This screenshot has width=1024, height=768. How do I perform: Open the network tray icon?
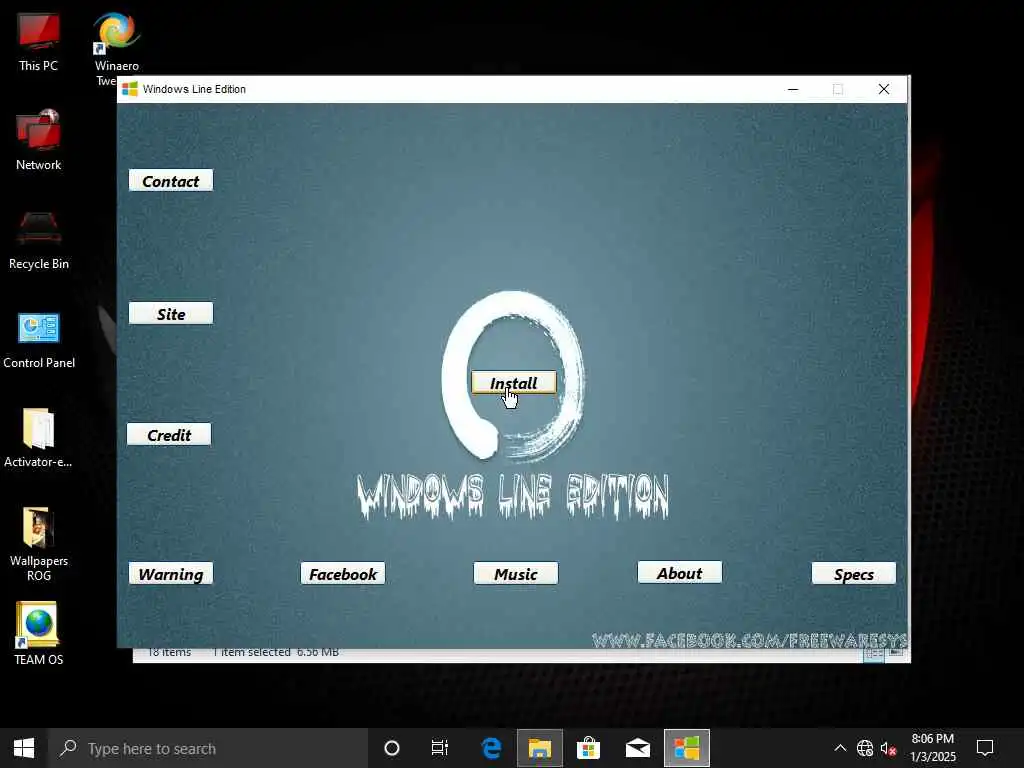point(865,748)
